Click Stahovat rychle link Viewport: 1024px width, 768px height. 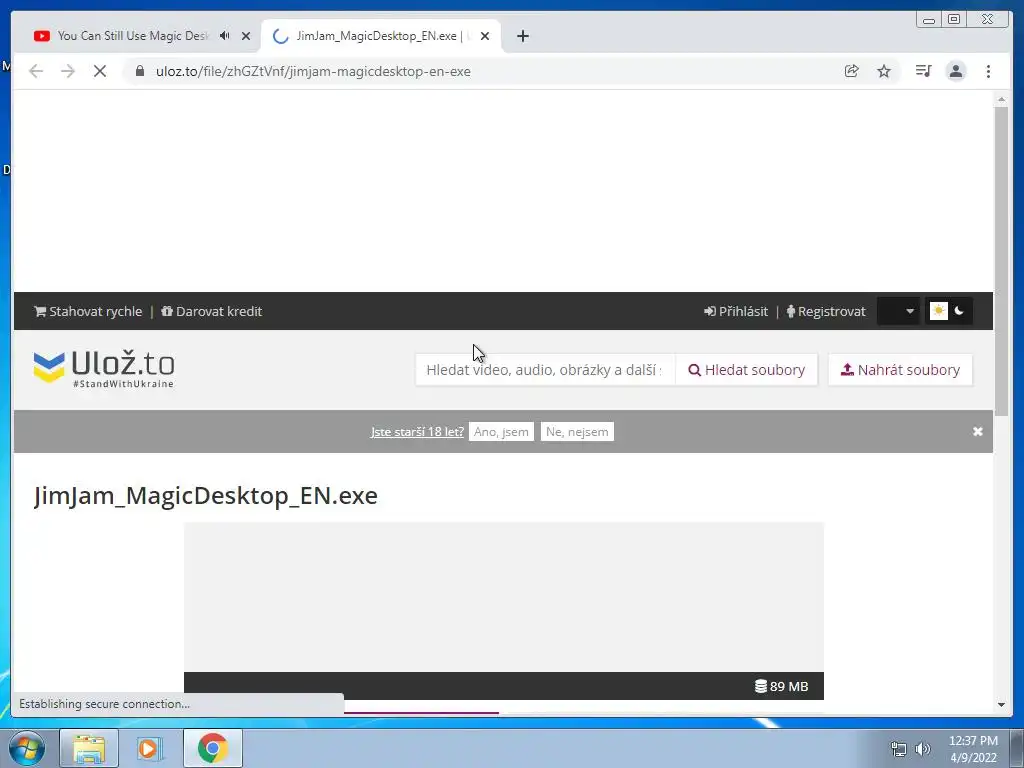(x=88, y=312)
